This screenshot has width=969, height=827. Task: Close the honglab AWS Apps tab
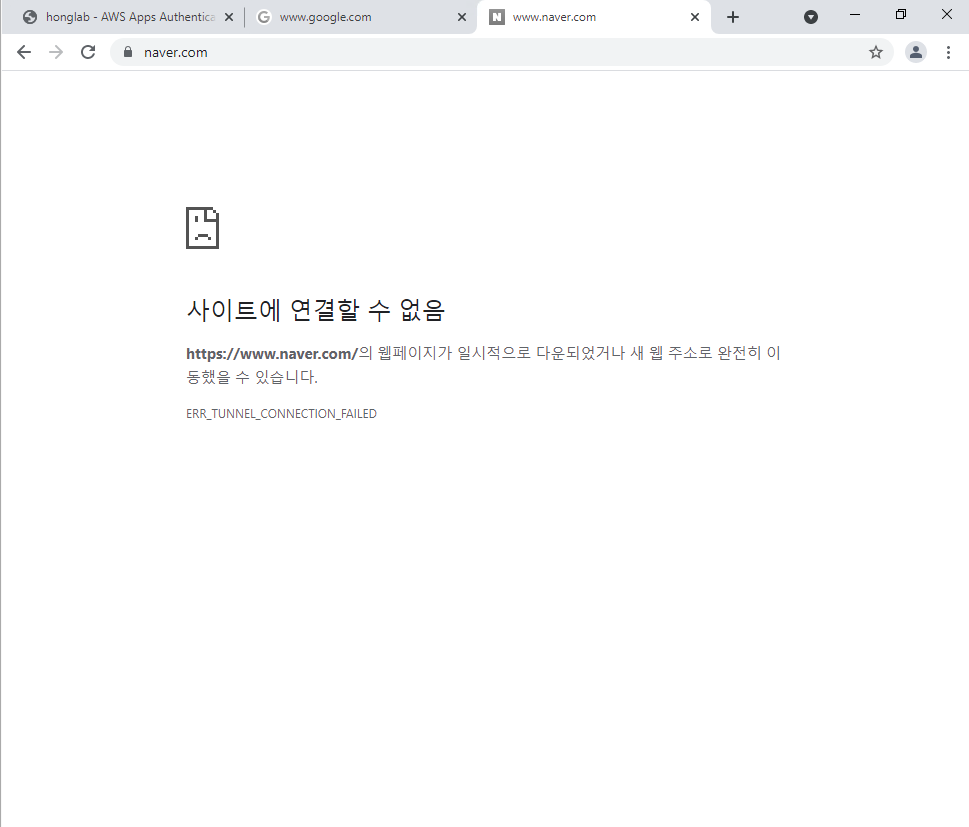pos(229,17)
